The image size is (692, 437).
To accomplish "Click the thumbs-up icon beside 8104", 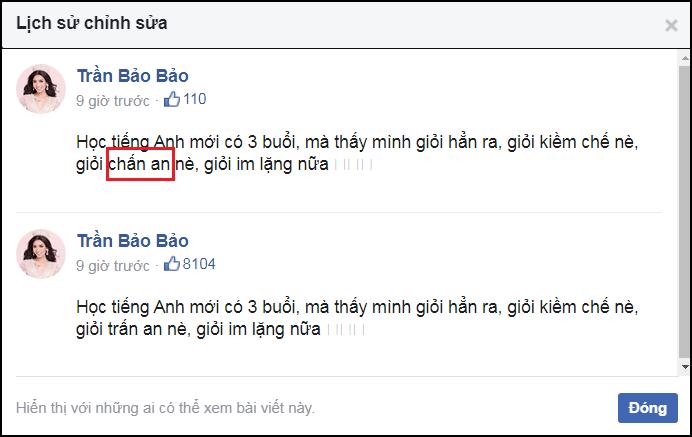I will [172, 264].
